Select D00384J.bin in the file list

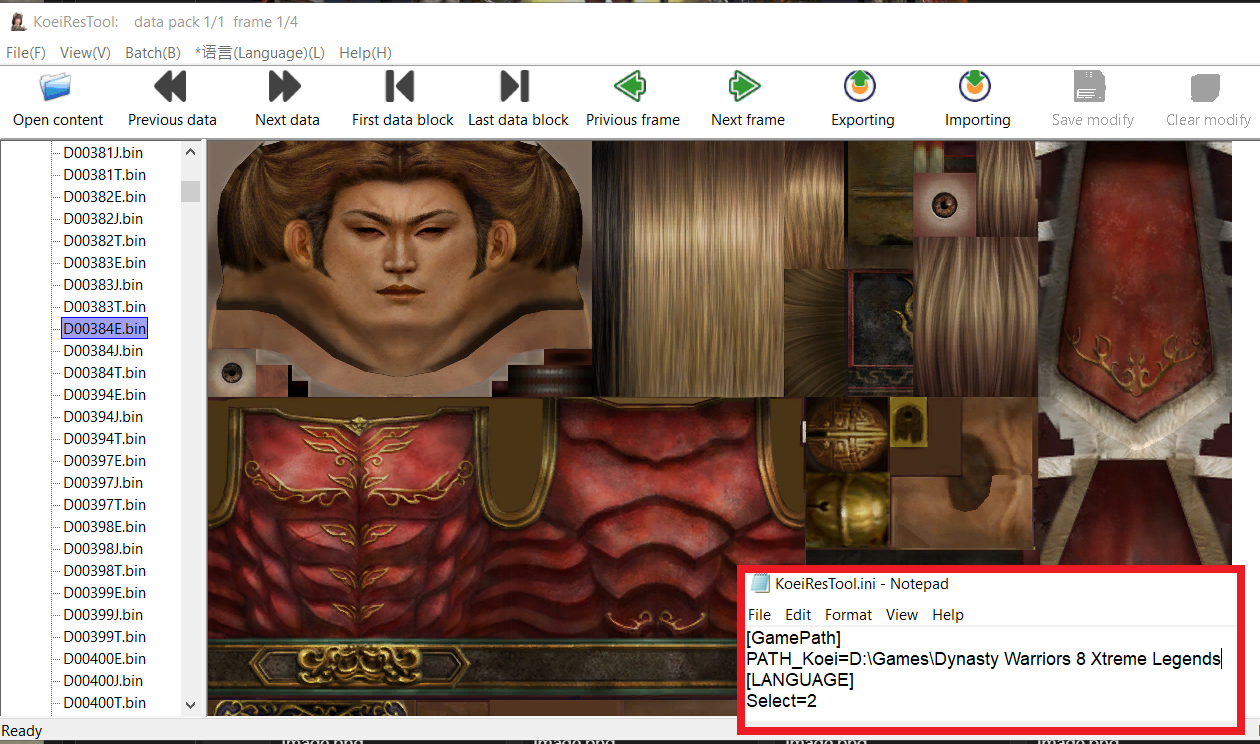(104, 350)
